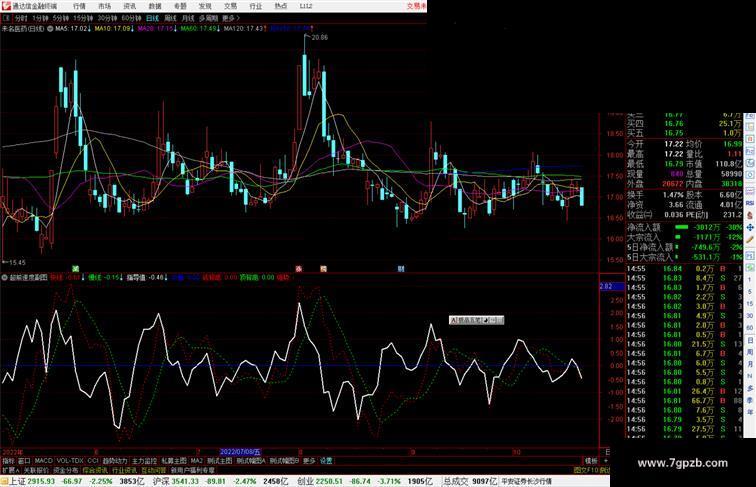The height and width of the screenshot is (487, 756).
Task: Switch to 分时 chart period
Action: (x=21, y=18)
